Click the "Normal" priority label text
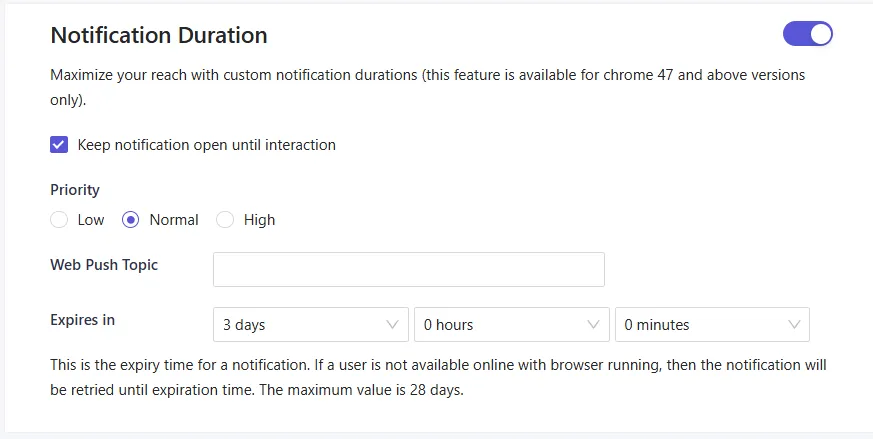Image resolution: width=873 pixels, height=439 pixels. pos(174,220)
